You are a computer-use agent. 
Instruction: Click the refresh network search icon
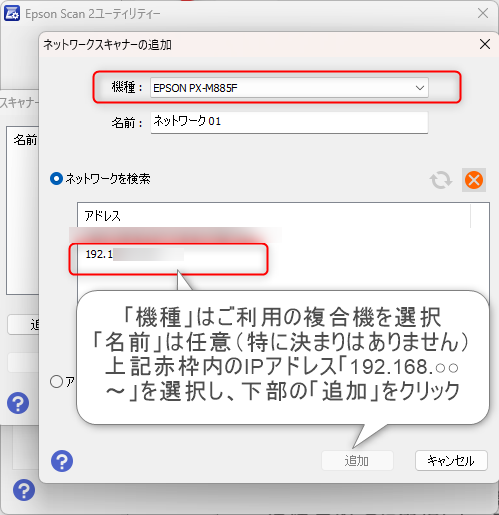tap(441, 180)
